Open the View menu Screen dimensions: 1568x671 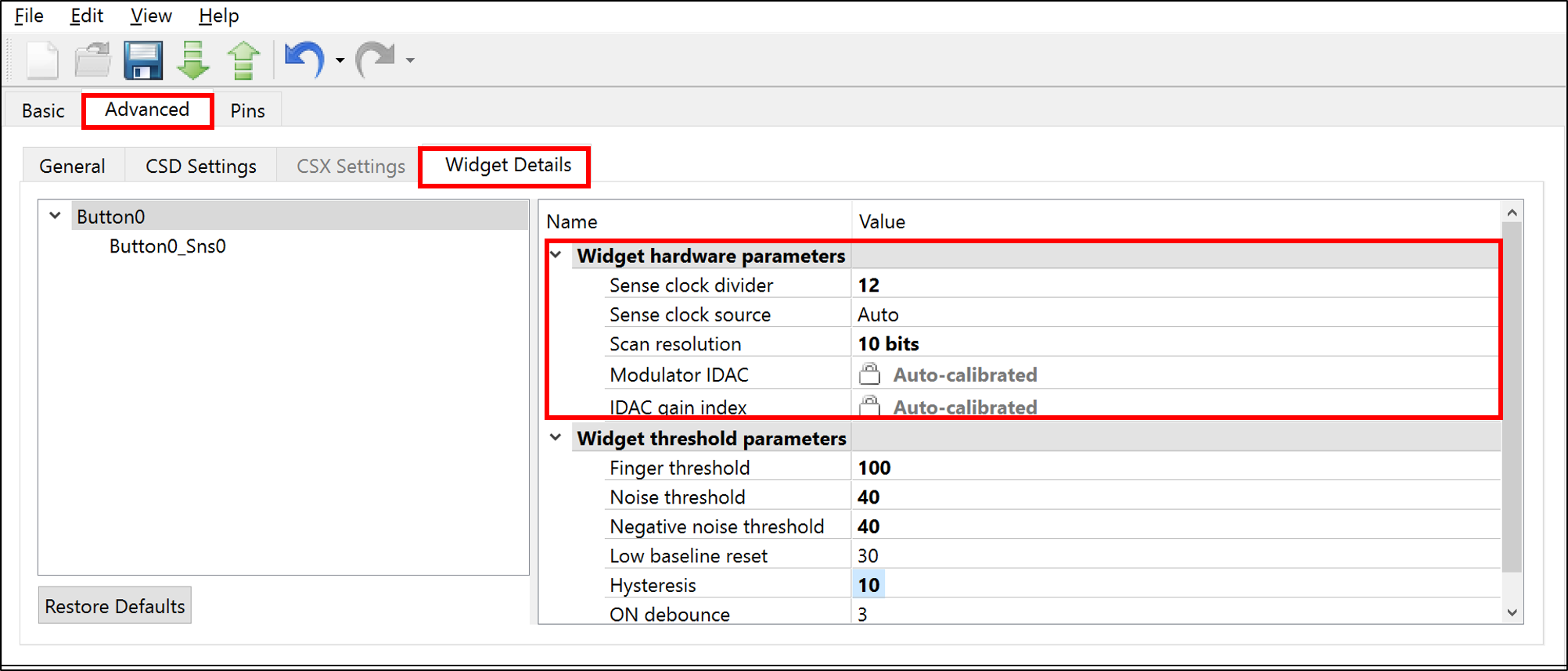[151, 16]
